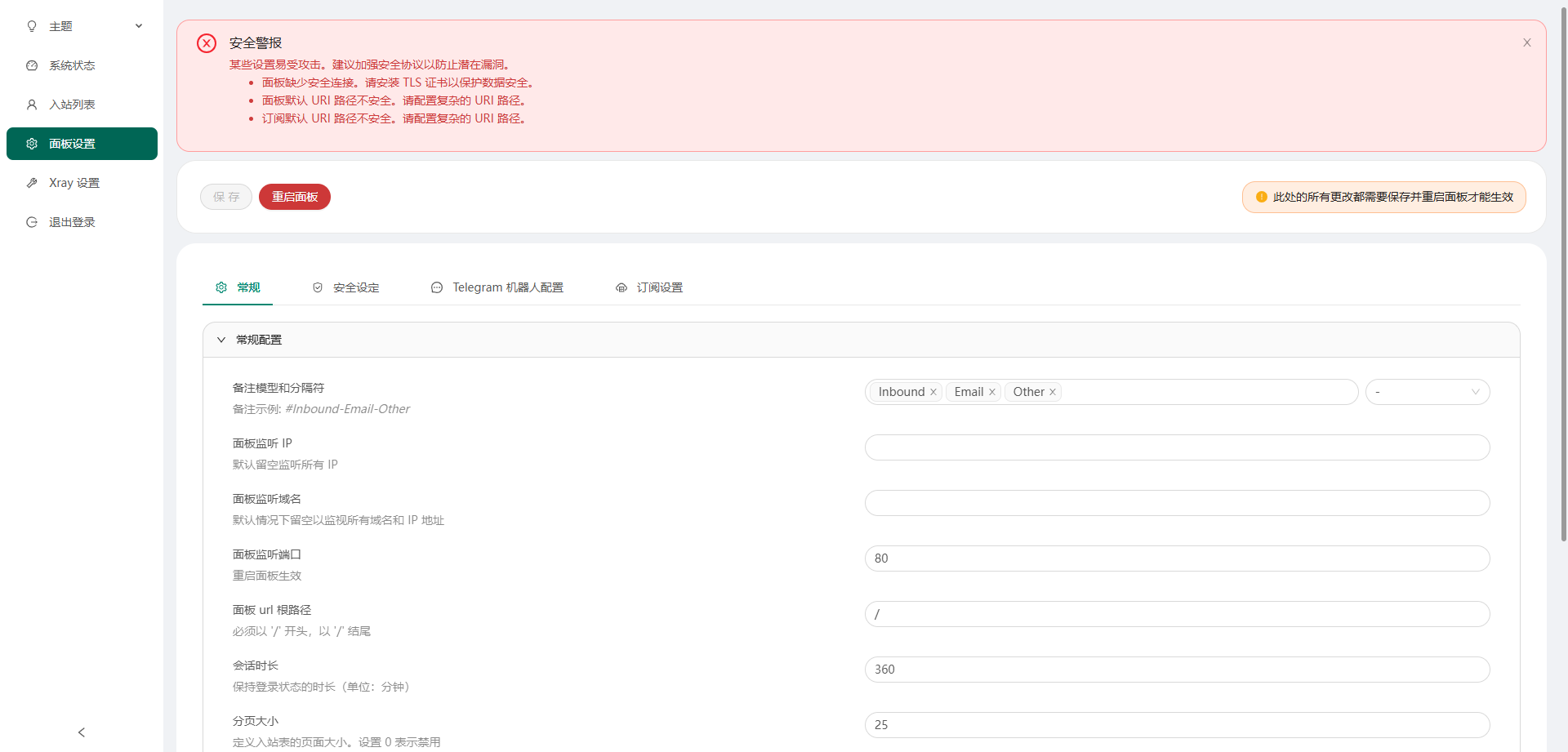
Task: Click the dashboard icon beside 系统状态
Action: pos(32,65)
